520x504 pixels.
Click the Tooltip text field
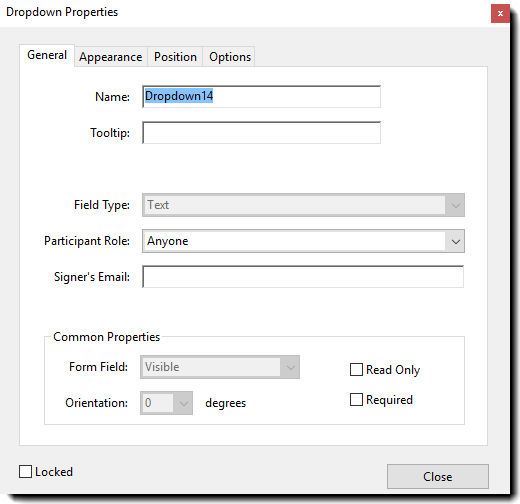click(x=261, y=133)
